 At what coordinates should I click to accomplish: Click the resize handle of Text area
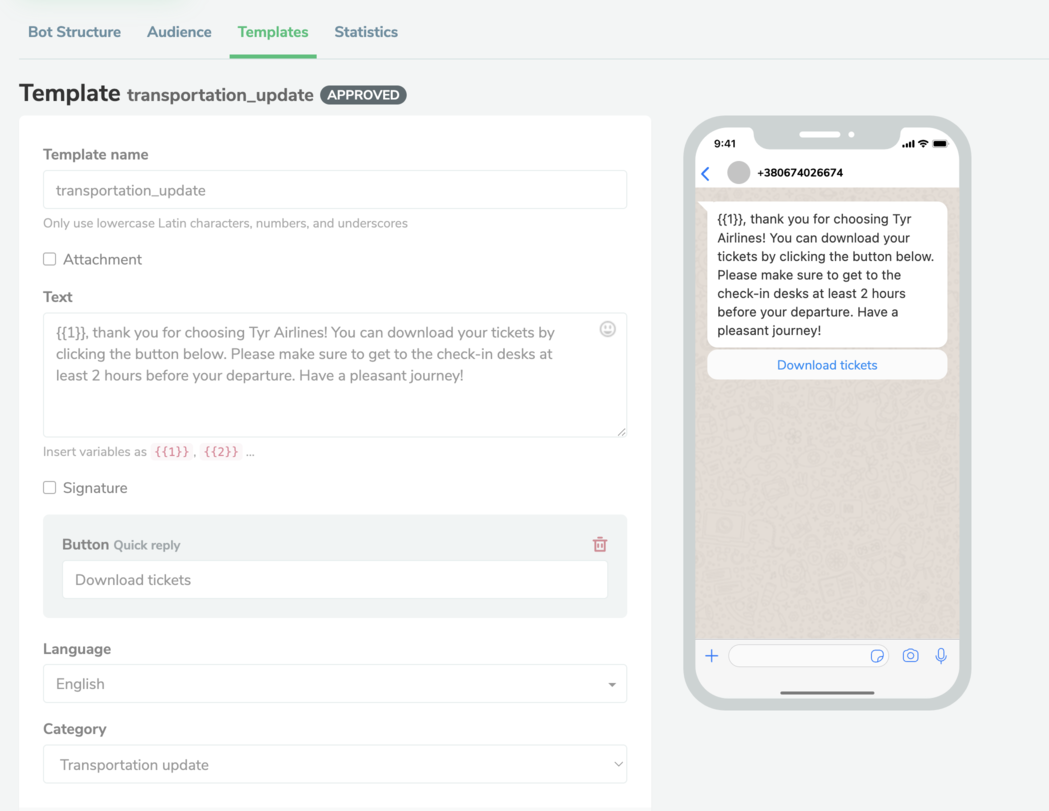622,432
